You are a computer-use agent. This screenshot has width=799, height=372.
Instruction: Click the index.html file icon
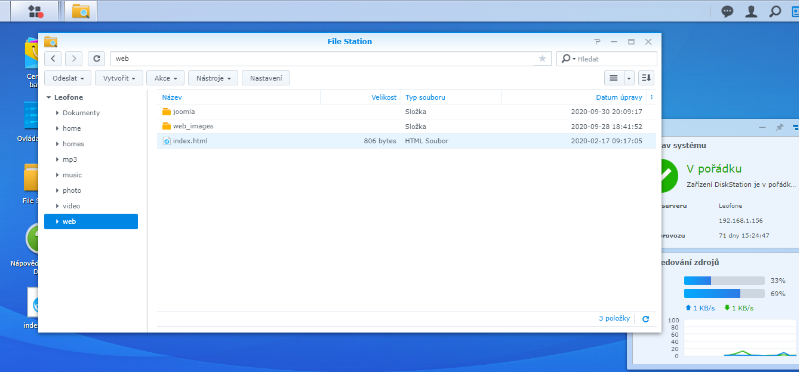[166, 141]
